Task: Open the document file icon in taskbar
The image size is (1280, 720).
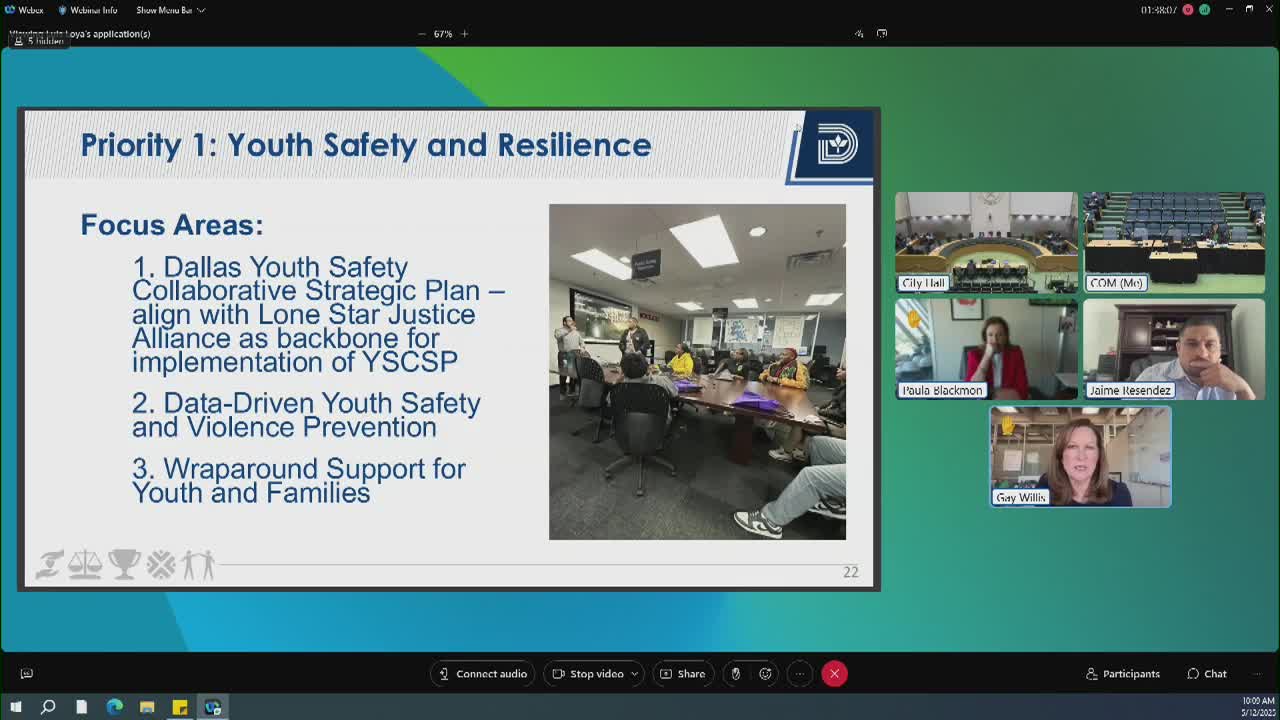Action: coord(81,707)
